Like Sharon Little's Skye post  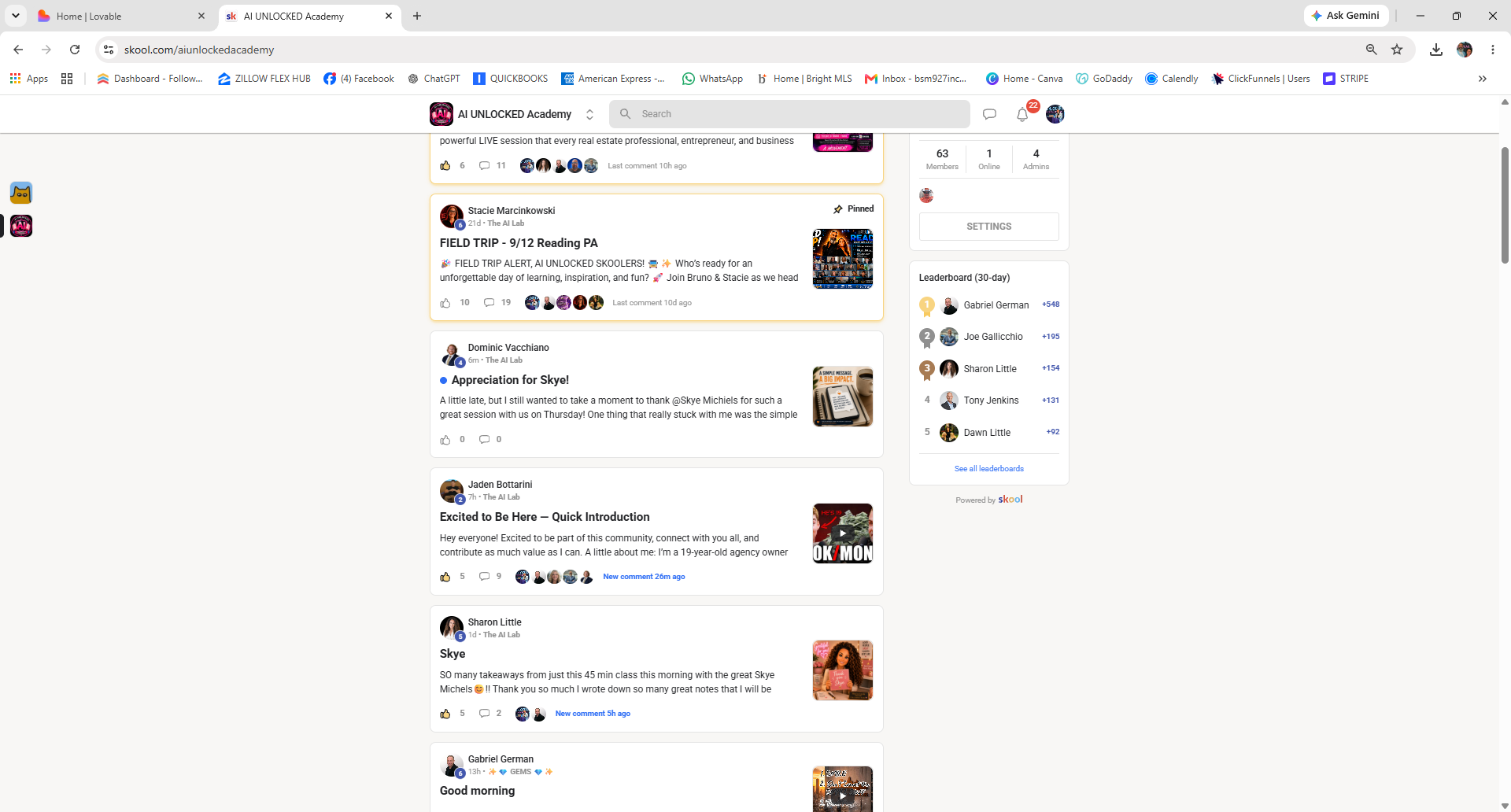coord(445,714)
